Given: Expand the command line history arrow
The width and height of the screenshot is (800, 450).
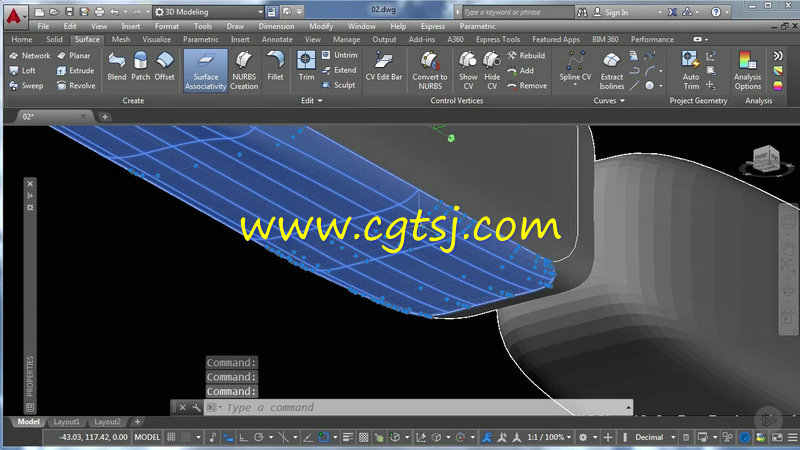Looking at the screenshot, I should coord(628,407).
